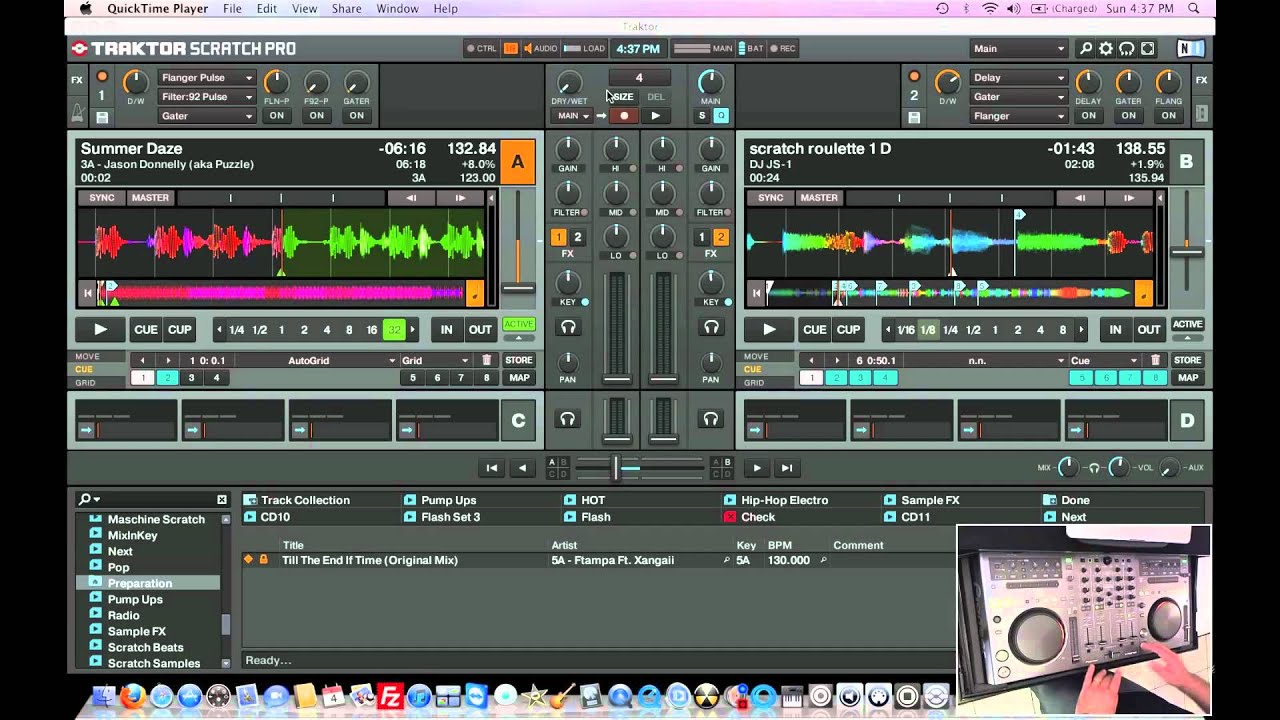
Task: Open the File menu
Action: point(232,8)
